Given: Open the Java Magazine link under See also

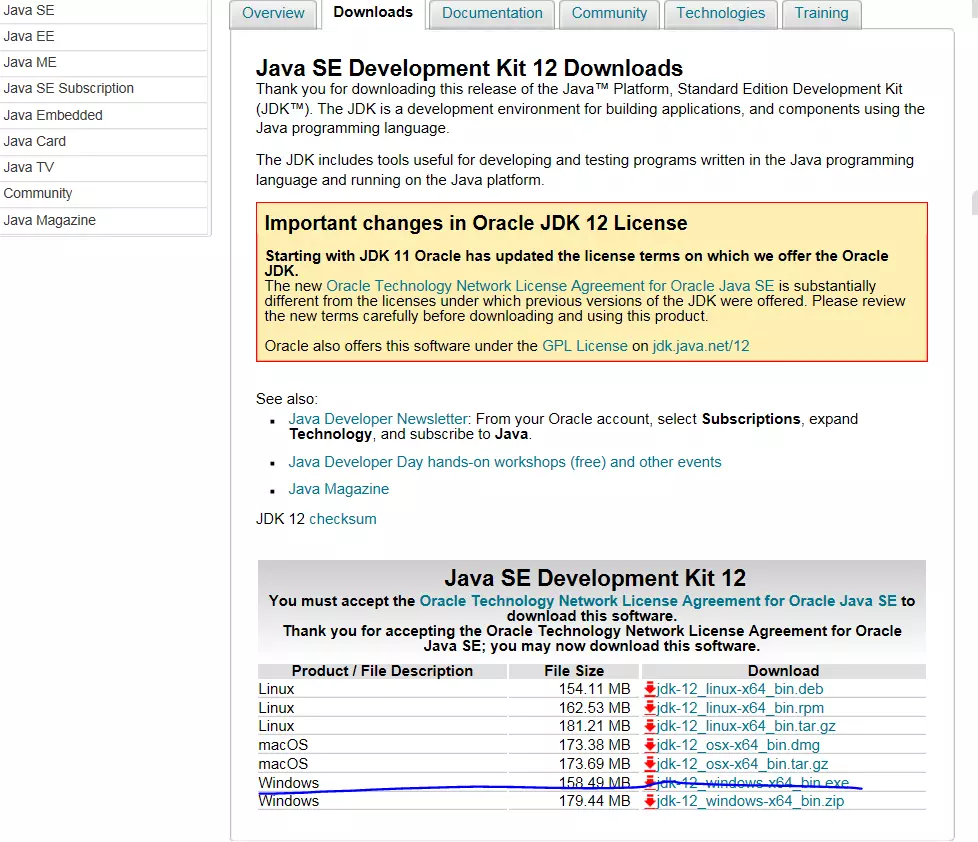Looking at the screenshot, I should 339,489.
